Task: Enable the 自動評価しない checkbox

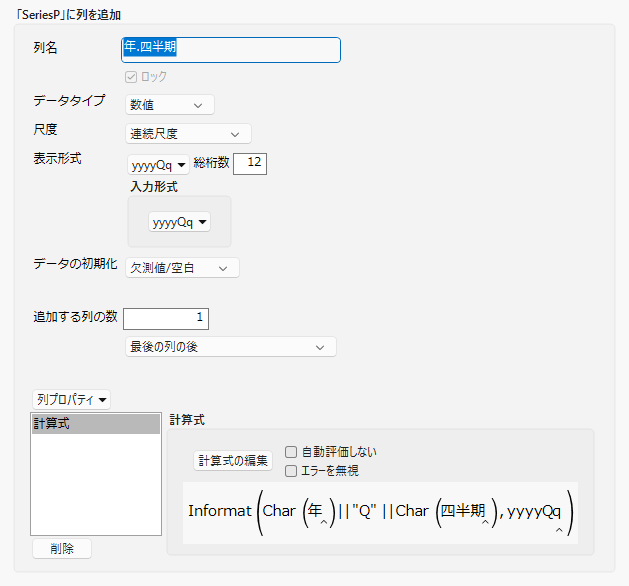Action: [x=291, y=452]
